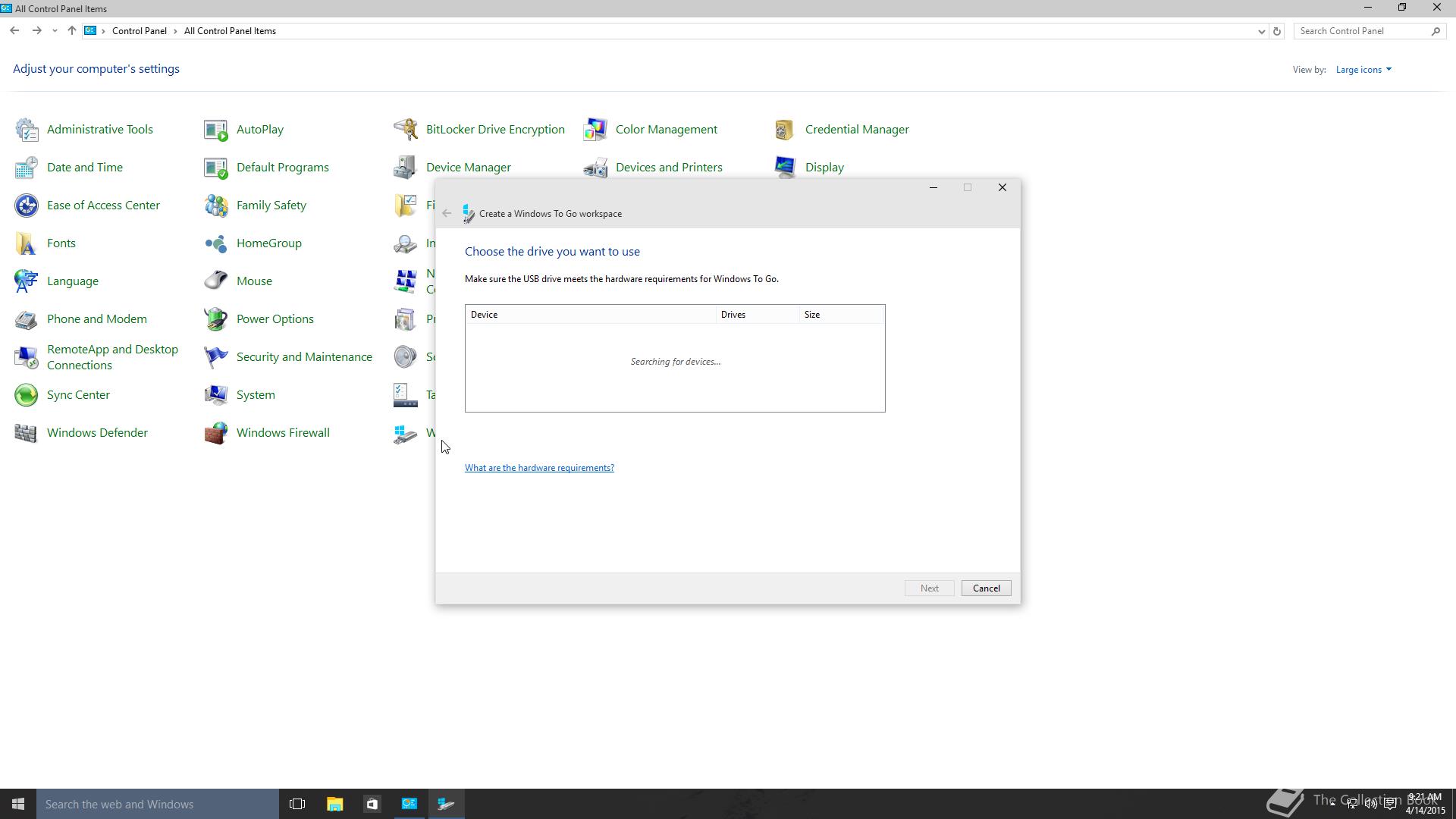Image resolution: width=1456 pixels, height=819 pixels.
Task: Click the disabled Next button
Action: click(929, 588)
